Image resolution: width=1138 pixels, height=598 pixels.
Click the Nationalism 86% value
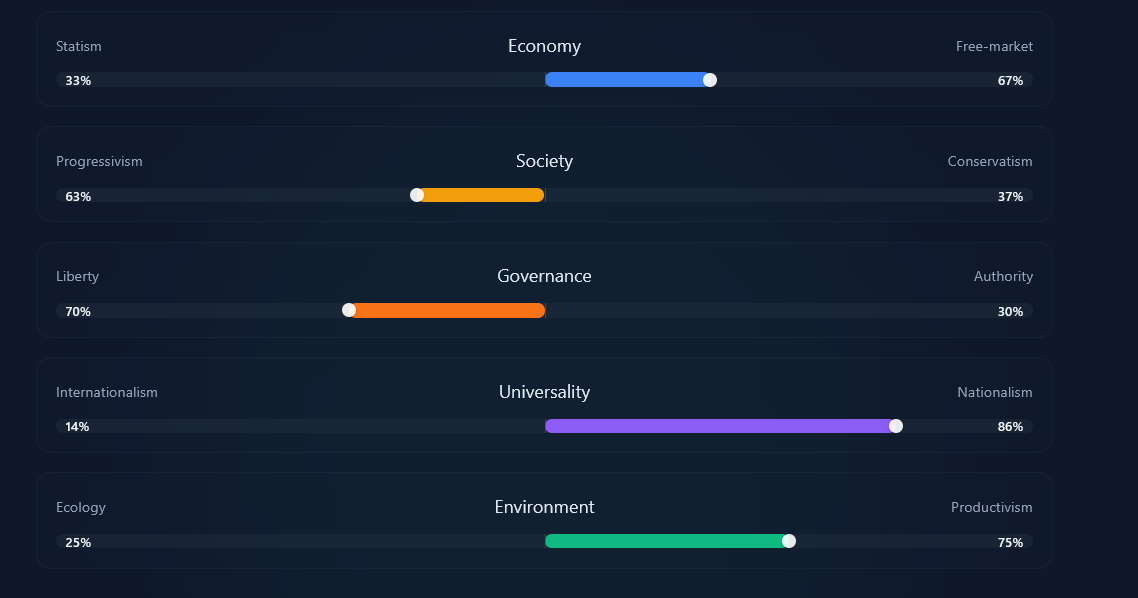[x=1010, y=427]
